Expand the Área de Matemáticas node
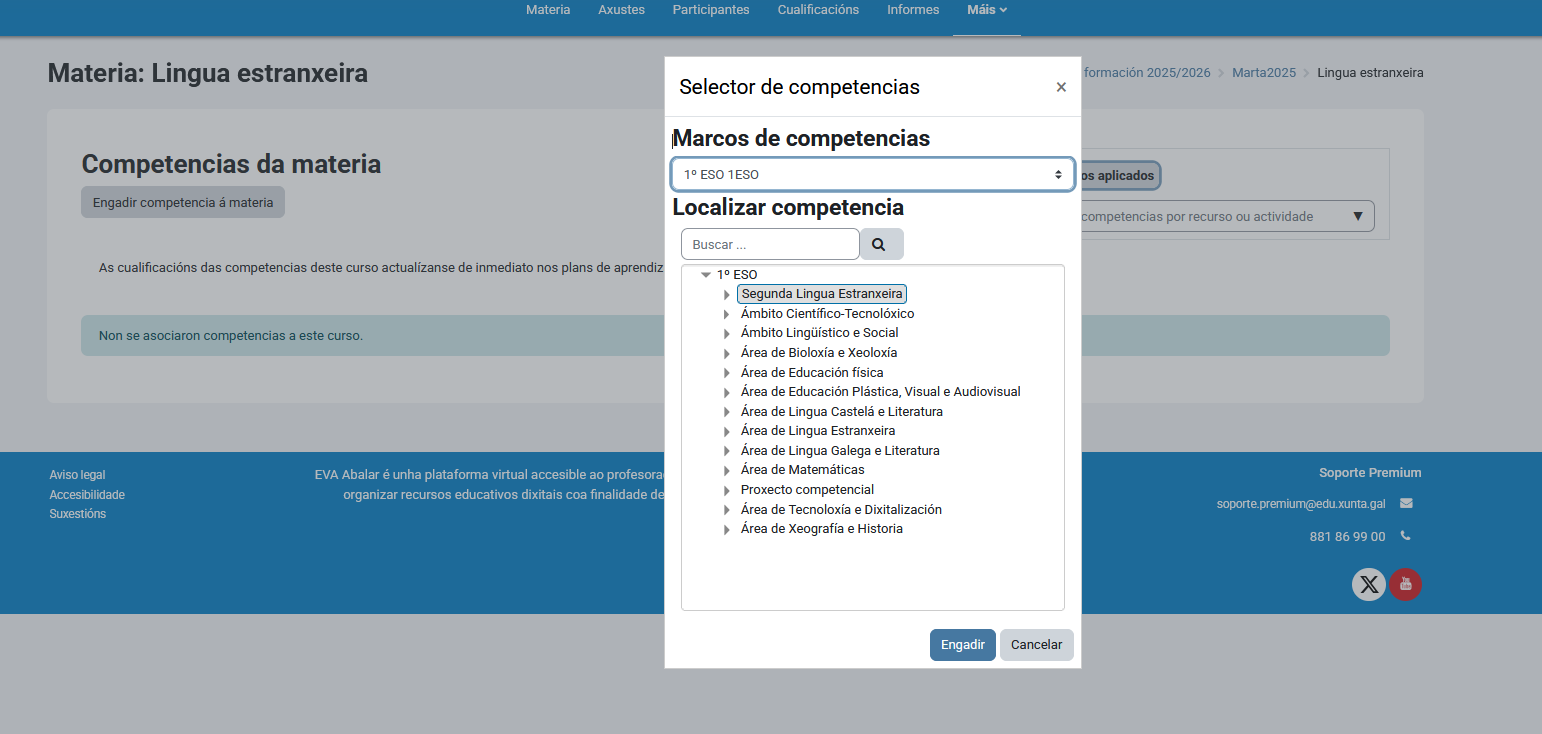 (x=727, y=471)
